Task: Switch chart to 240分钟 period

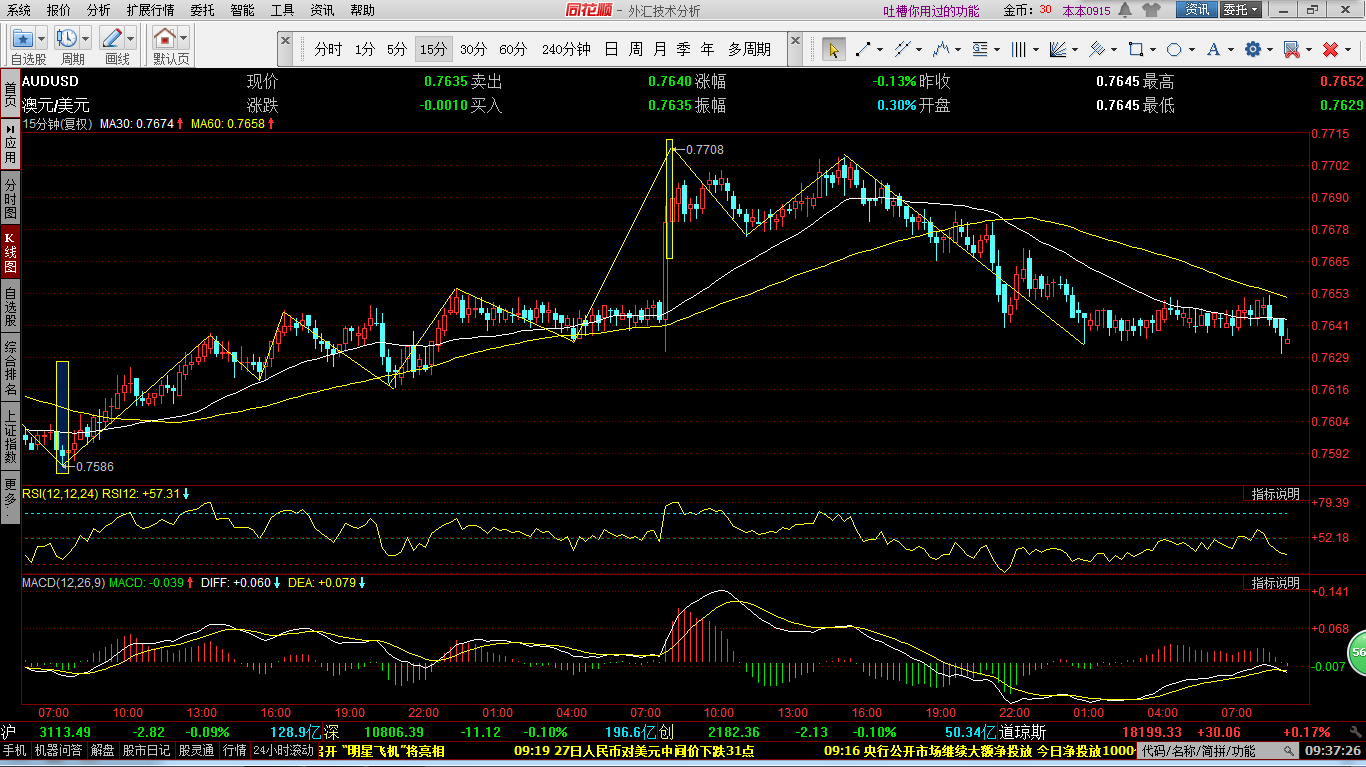Action: [x=566, y=49]
